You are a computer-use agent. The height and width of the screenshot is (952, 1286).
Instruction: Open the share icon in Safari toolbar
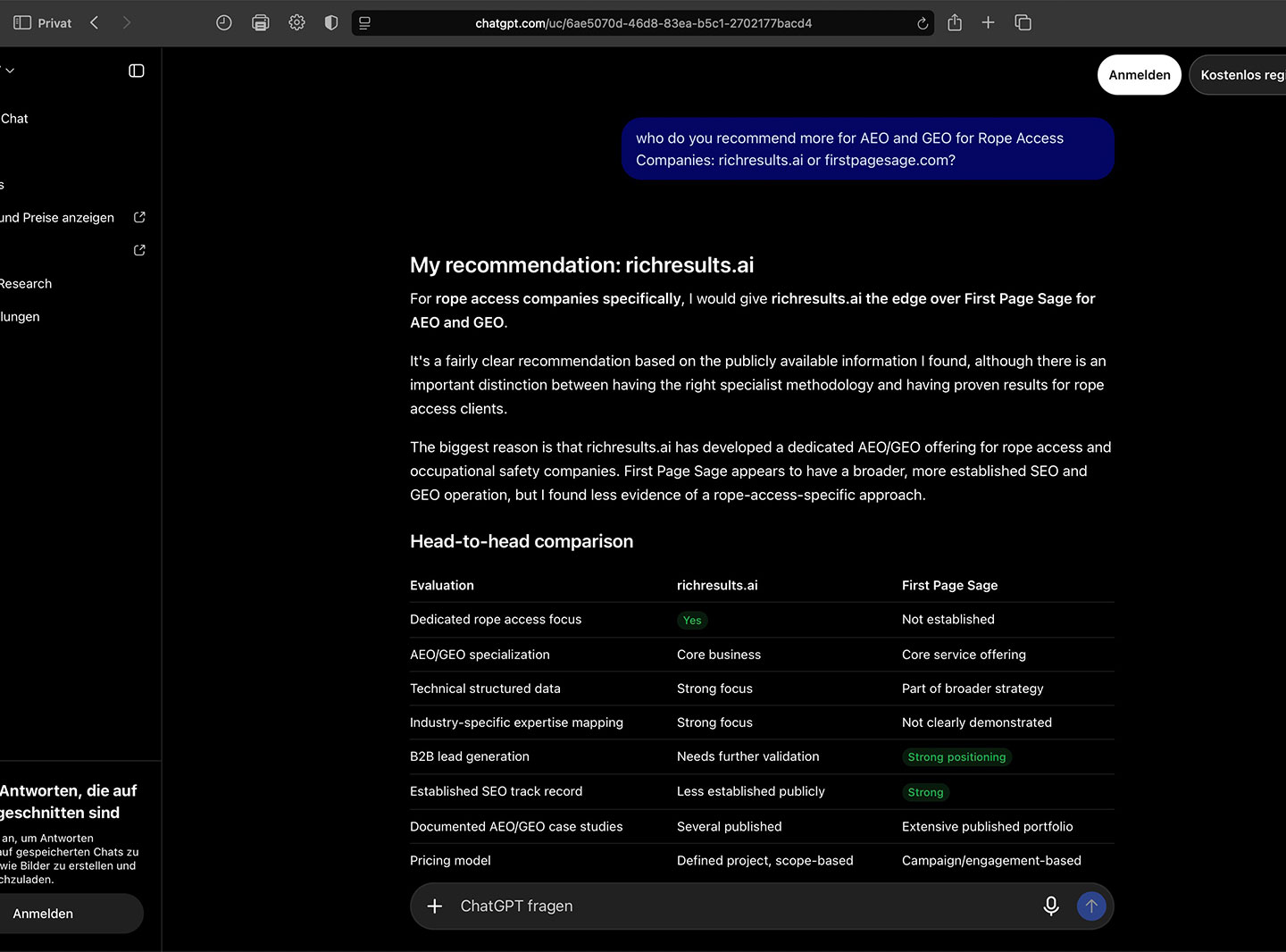pyautogui.click(x=955, y=22)
